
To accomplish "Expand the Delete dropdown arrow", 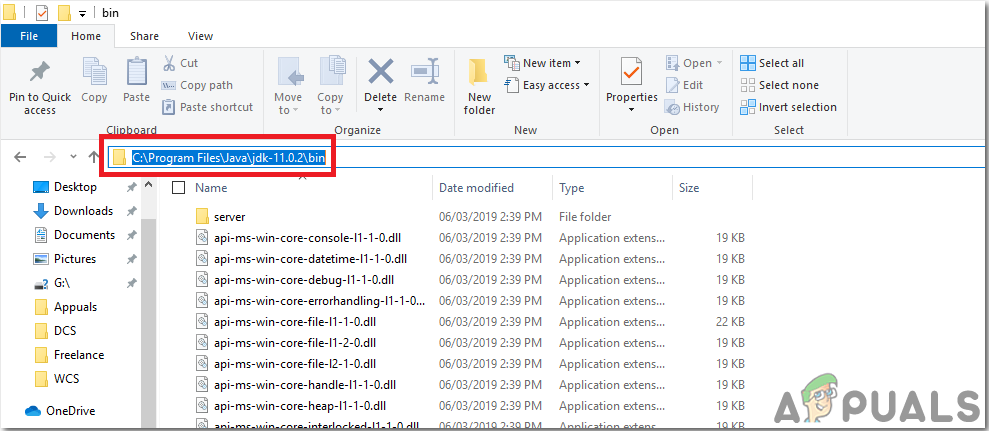I will tap(380, 110).
